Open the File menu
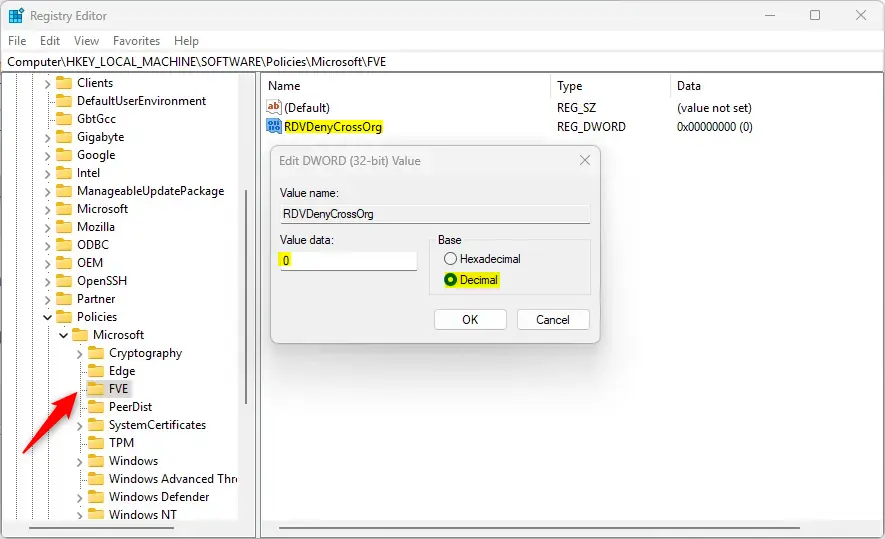This screenshot has height=539, width=885. [x=17, y=41]
